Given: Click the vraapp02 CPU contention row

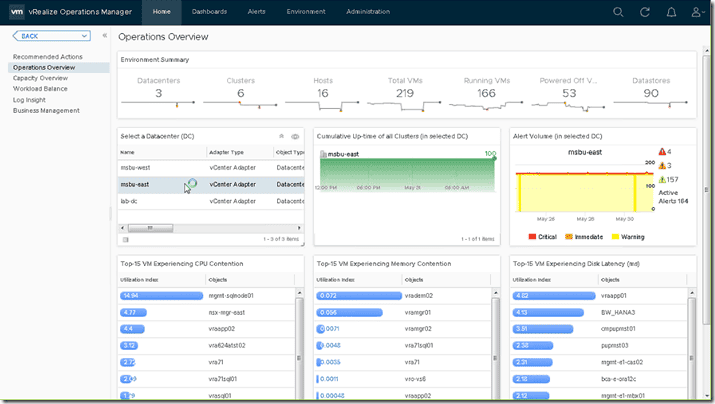Looking at the screenshot, I should [x=207, y=329].
